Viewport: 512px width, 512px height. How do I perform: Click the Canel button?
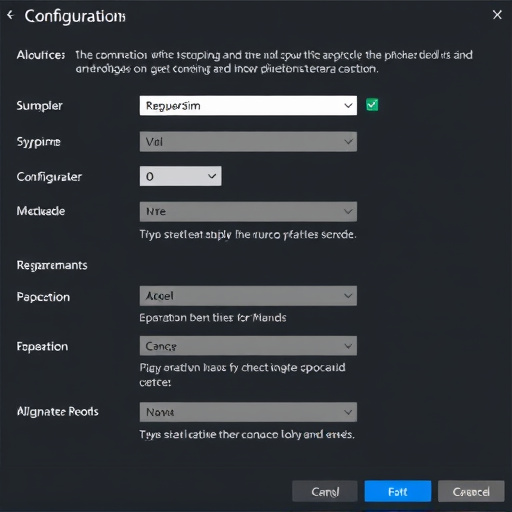[x=325, y=491]
